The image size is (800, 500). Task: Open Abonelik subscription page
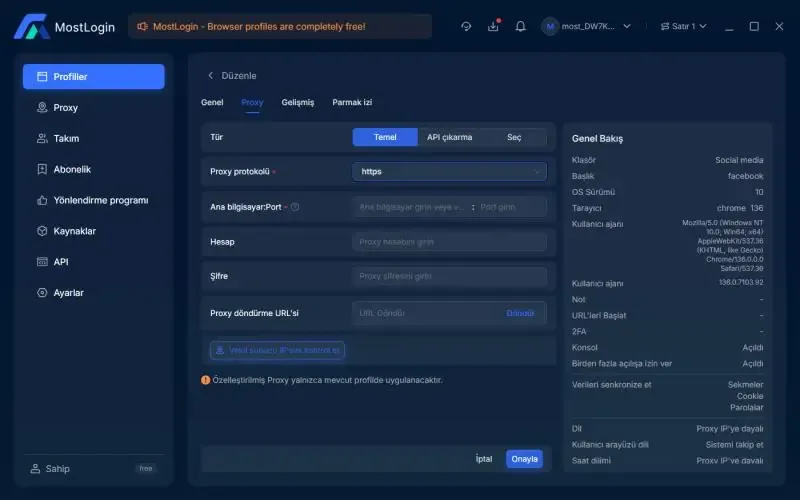(93, 169)
